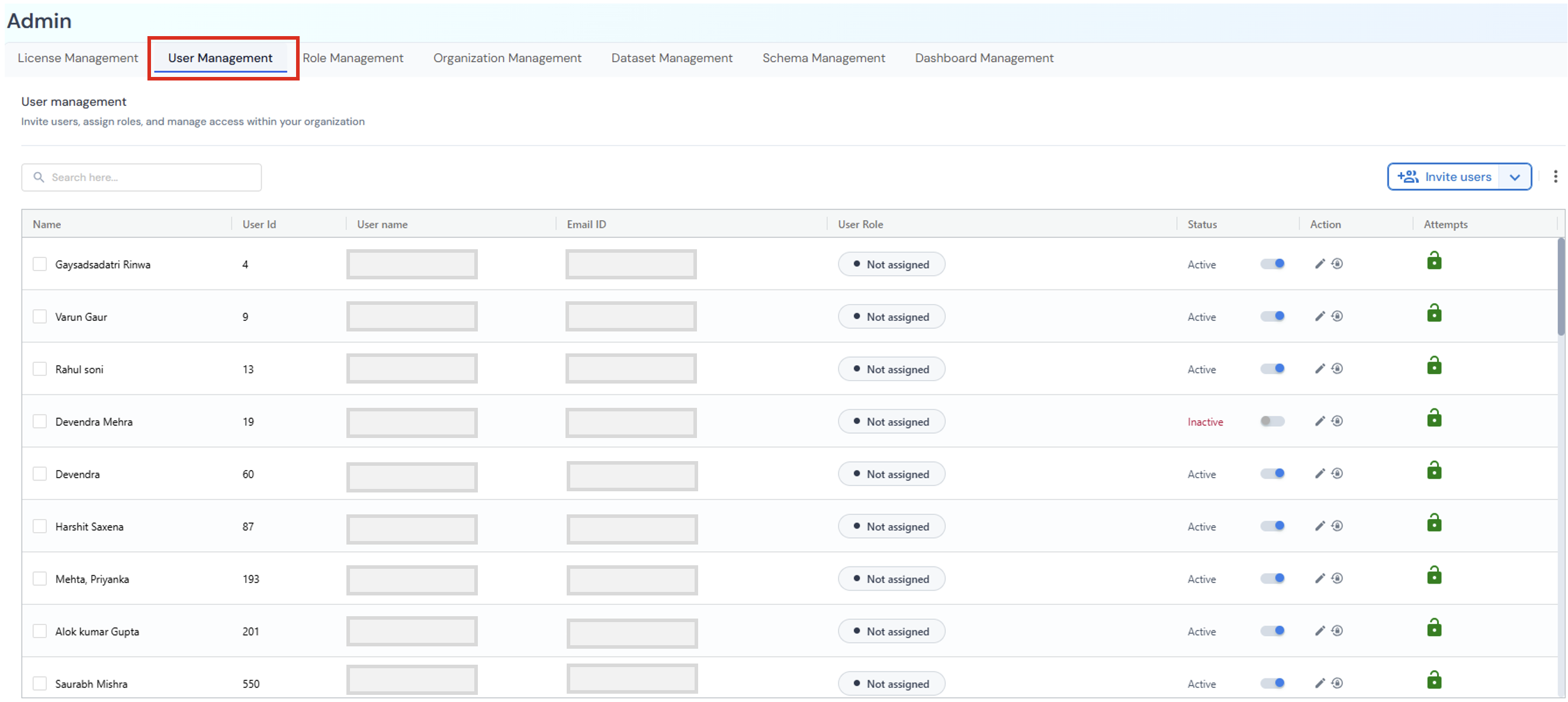Open Not assigned role for Harshit Saxena
Image resolution: width=1568 pixels, height=702 pixels.
[x=891, y=526]
